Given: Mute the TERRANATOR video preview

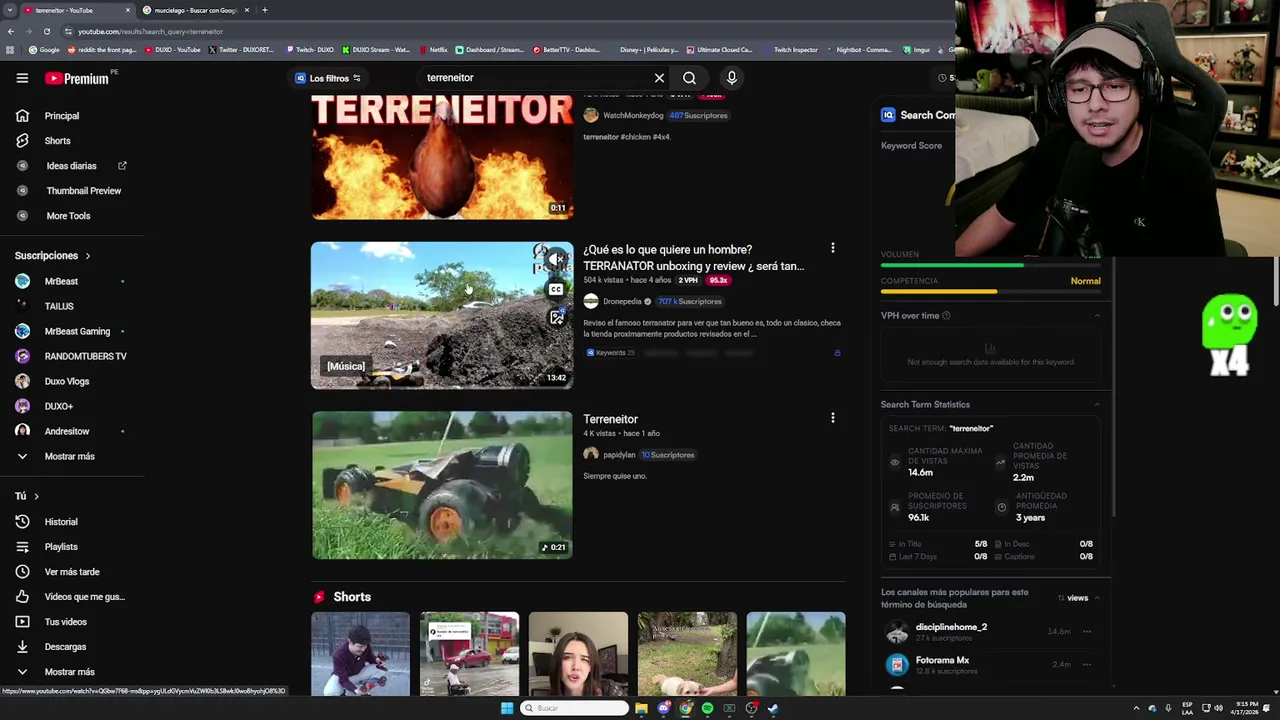Looking at the screenshot, I should click(556, 260).
